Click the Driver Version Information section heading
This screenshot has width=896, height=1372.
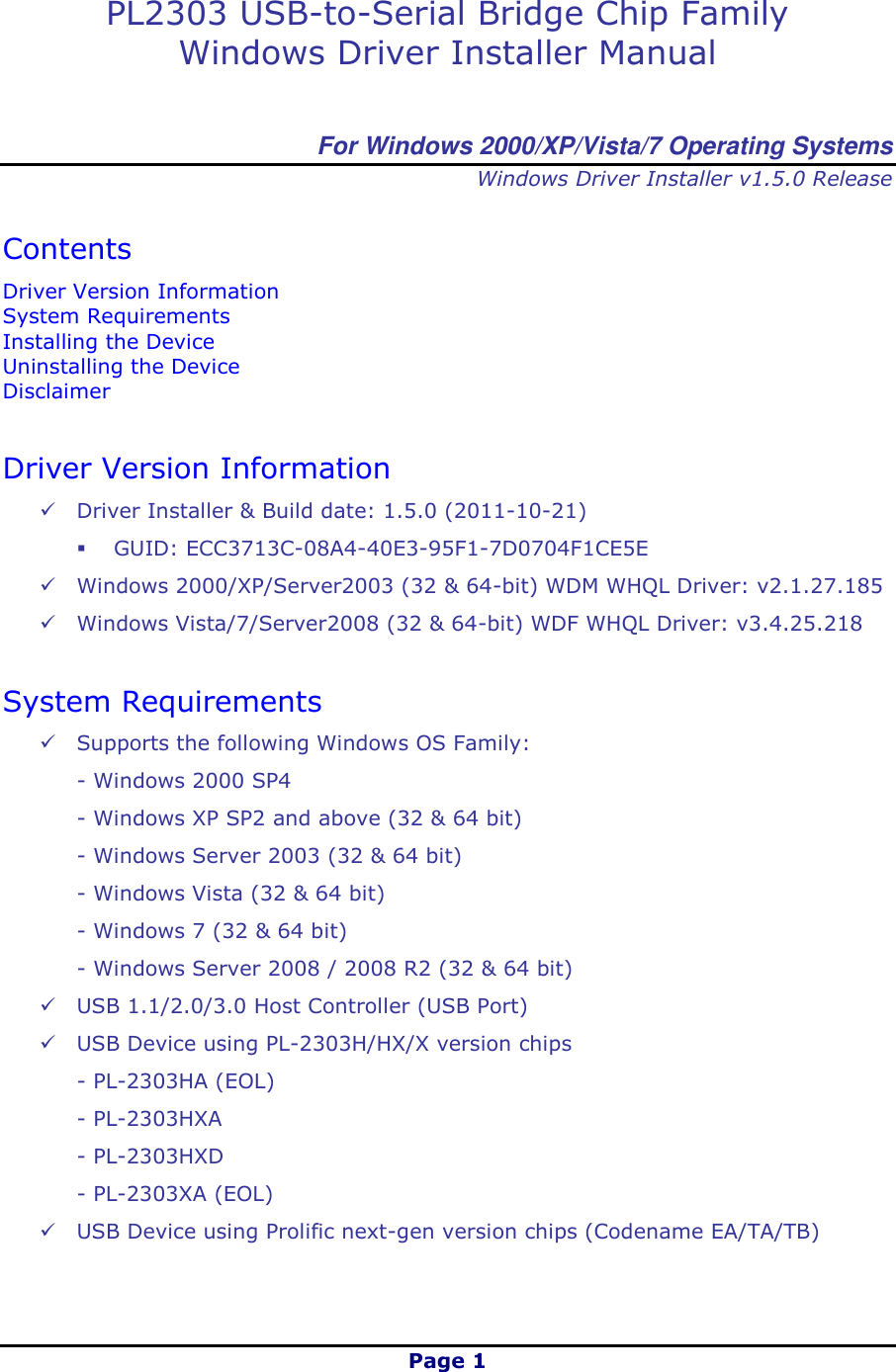197,468
